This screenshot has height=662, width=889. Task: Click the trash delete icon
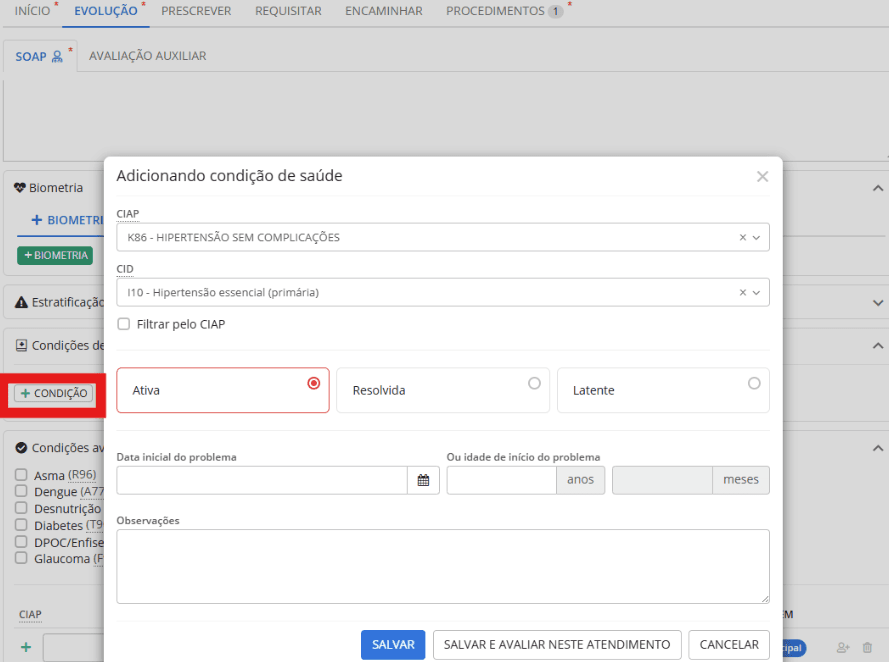(x=867, y=648)
